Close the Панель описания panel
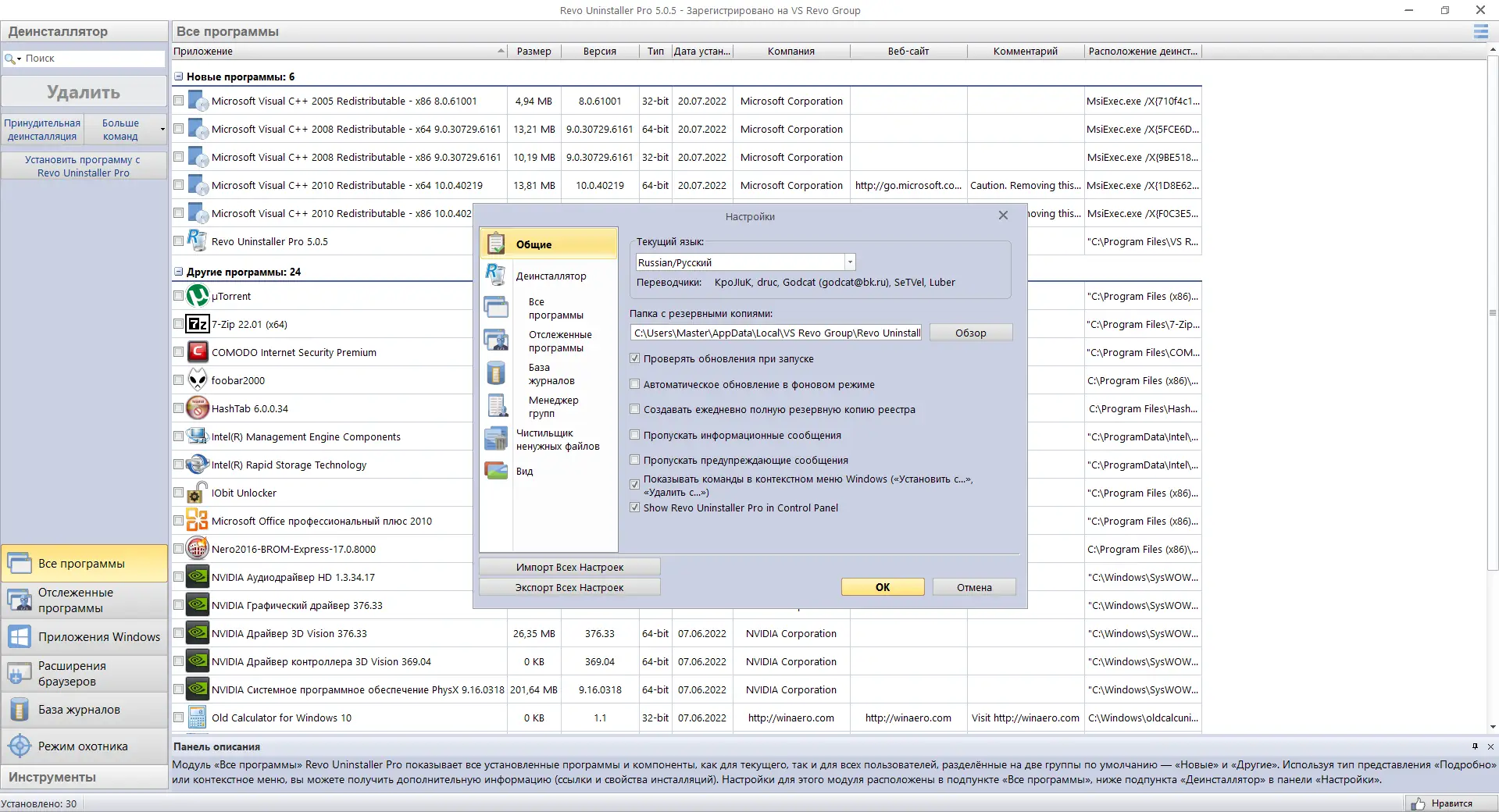The width and height of the screenshot is (1499, 812). [1490, 746]
